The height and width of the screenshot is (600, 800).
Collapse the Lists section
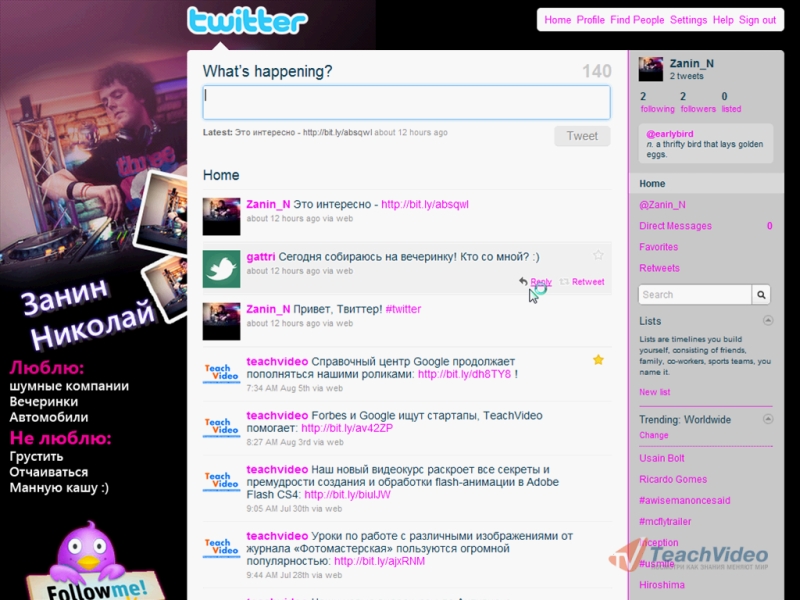pyautogui.click(x=767, y=320)
